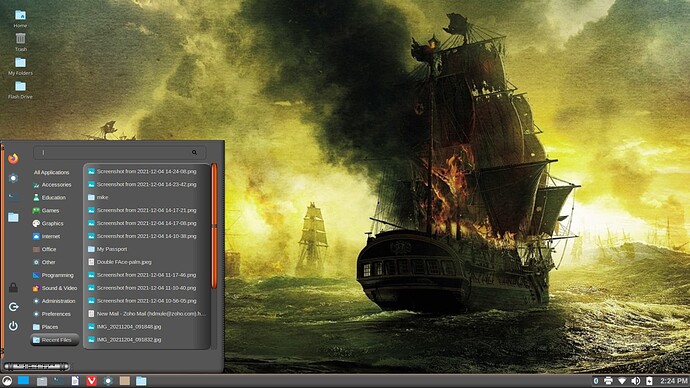Focus the menu search field
690x388 pixels.
pos(119,153)
